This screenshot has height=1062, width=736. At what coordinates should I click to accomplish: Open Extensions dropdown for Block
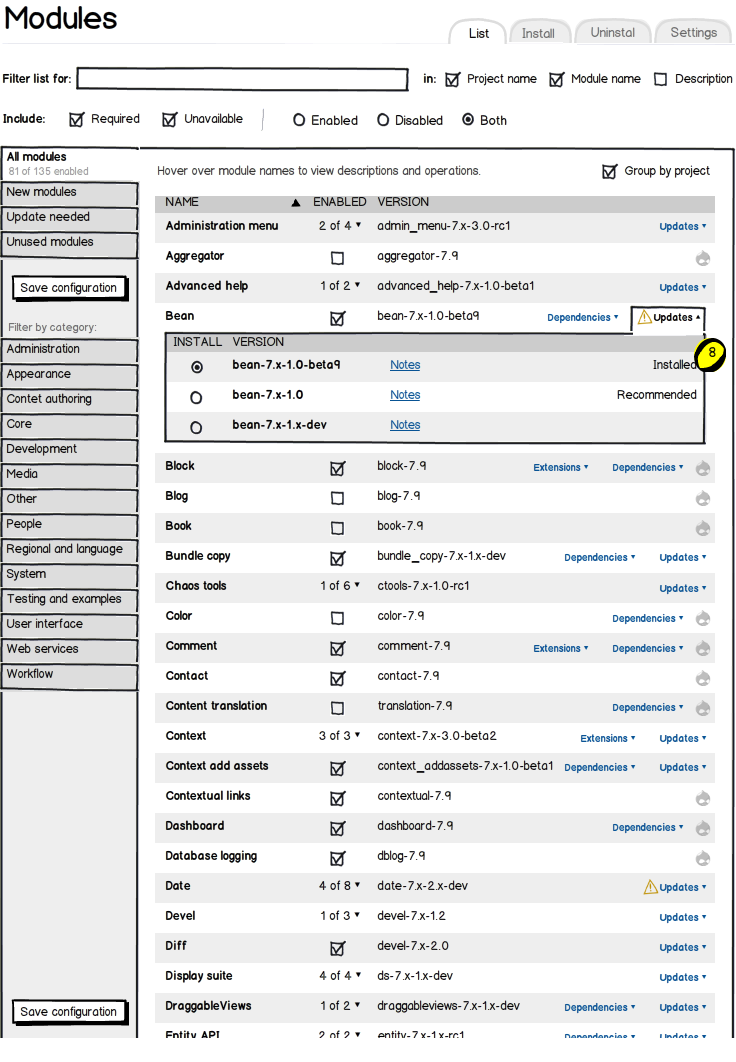(561, 467)
